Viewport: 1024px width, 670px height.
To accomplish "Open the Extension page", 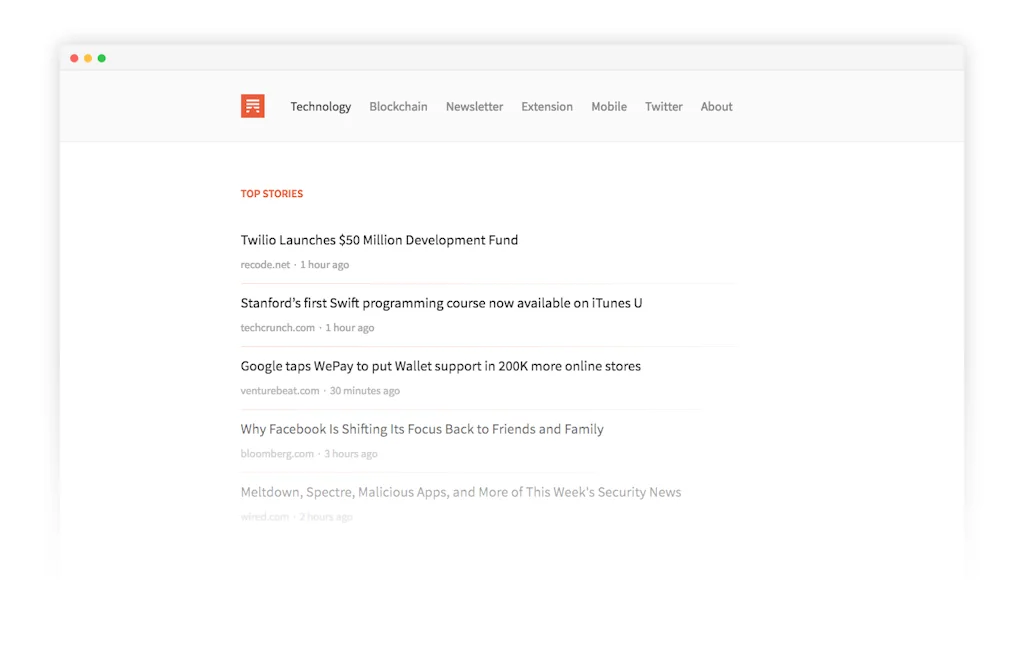I will [546, 106].
